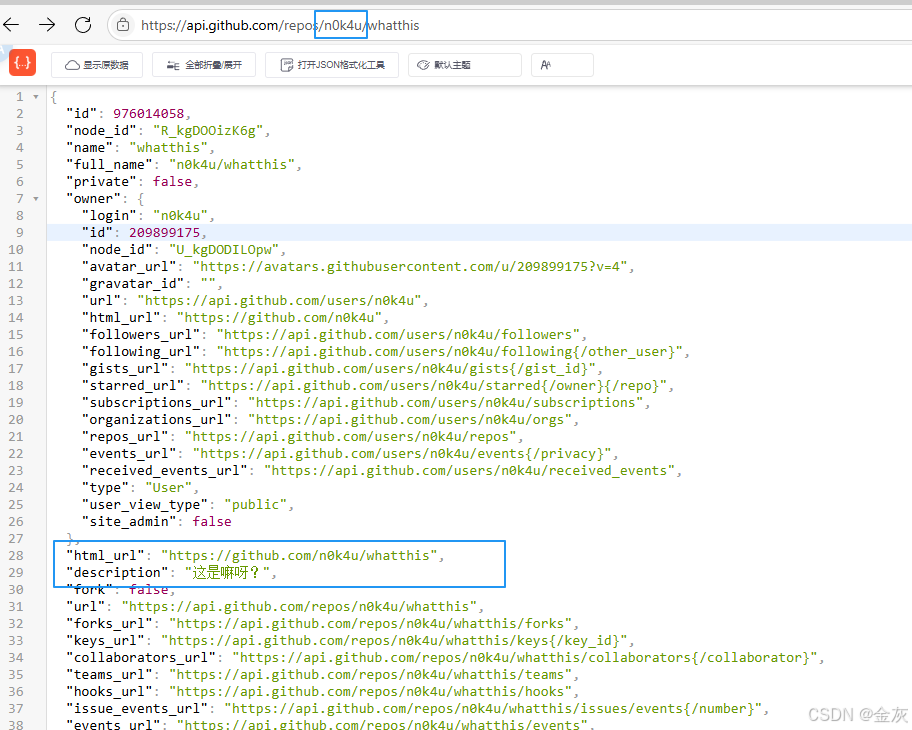This screenshot has width=912, height=730.
Task: Open the hooks_url link
Action: 370,692
